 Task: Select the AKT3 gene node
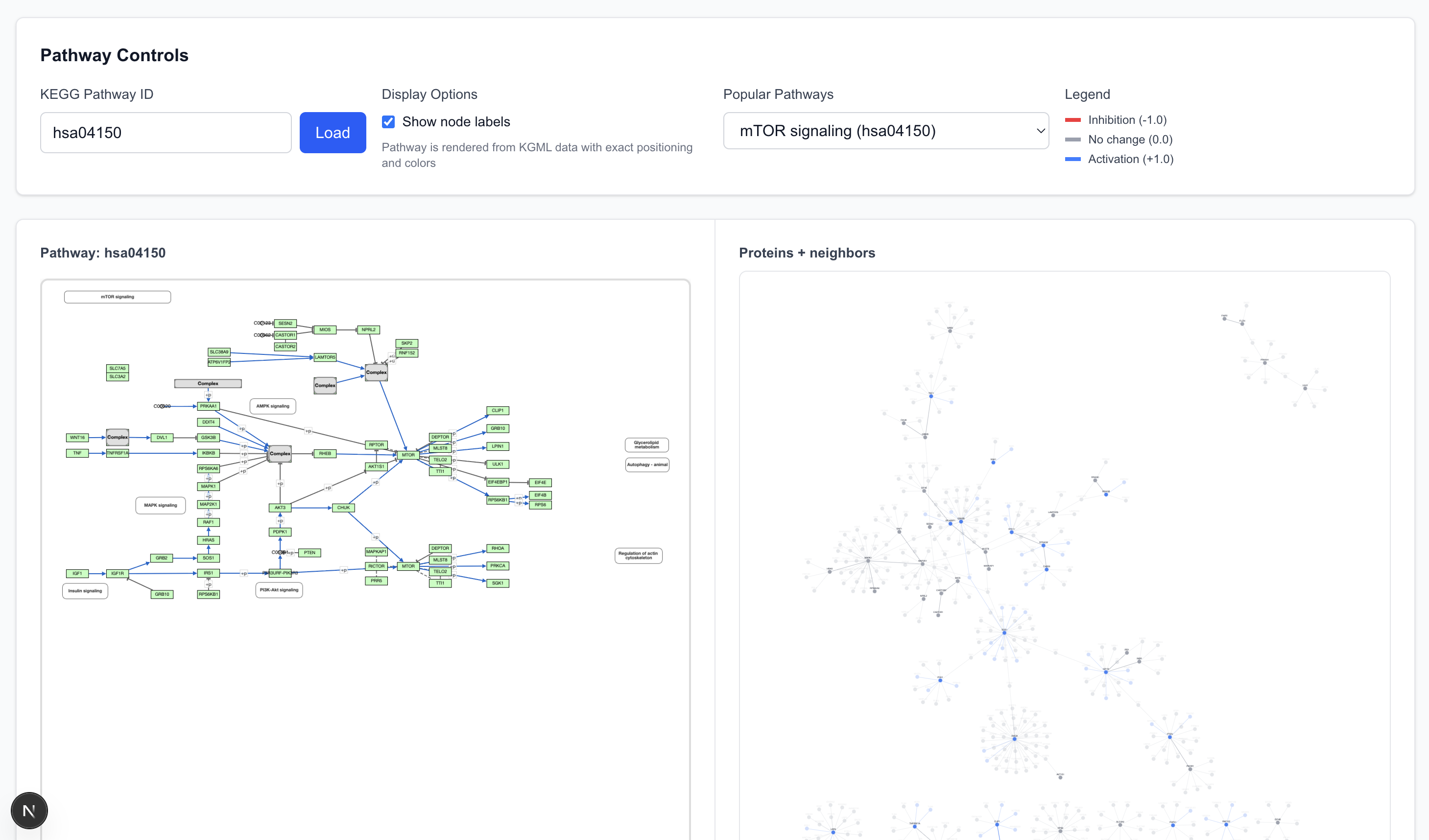(280, 508)
